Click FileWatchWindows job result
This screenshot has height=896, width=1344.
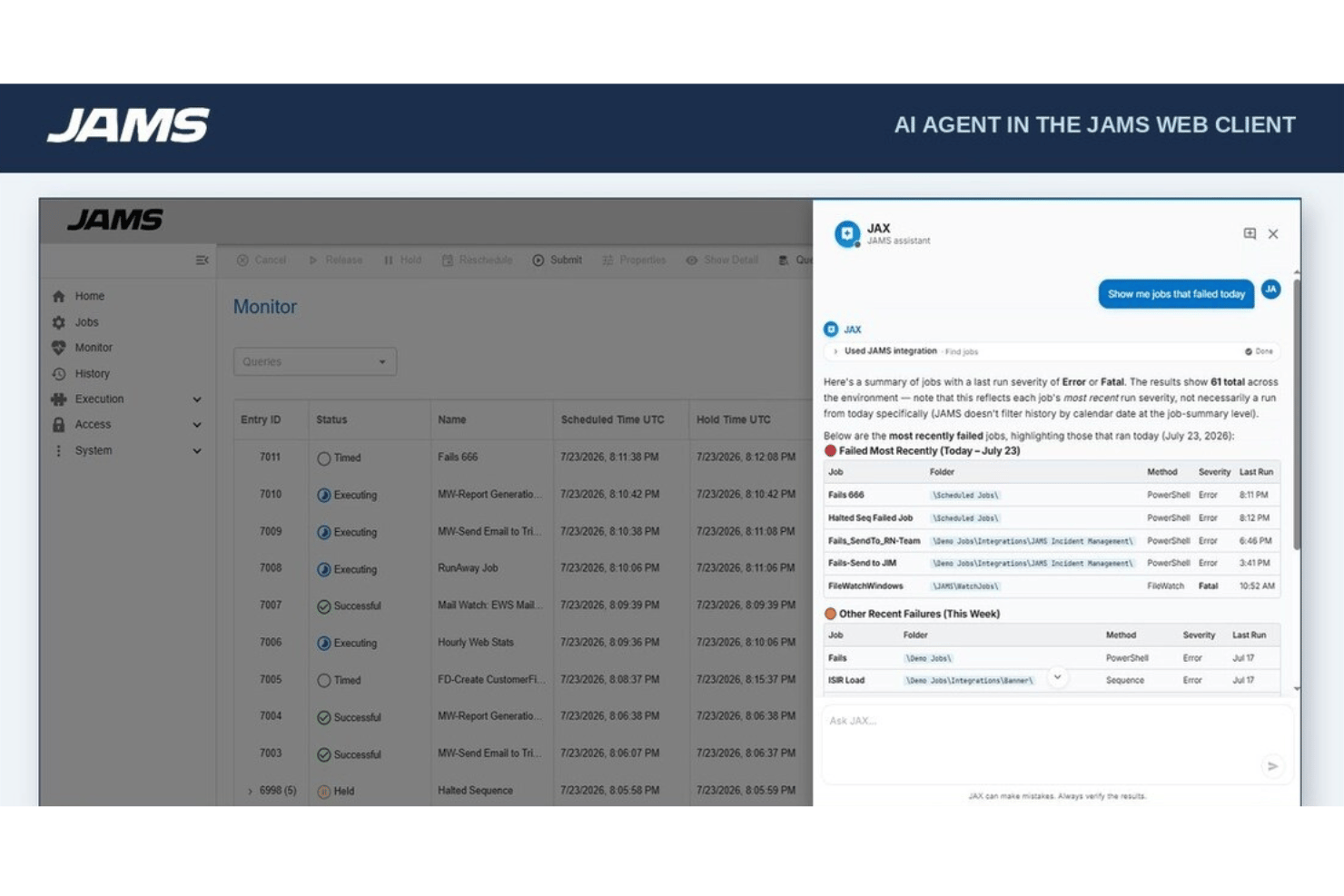coord(865,586)
